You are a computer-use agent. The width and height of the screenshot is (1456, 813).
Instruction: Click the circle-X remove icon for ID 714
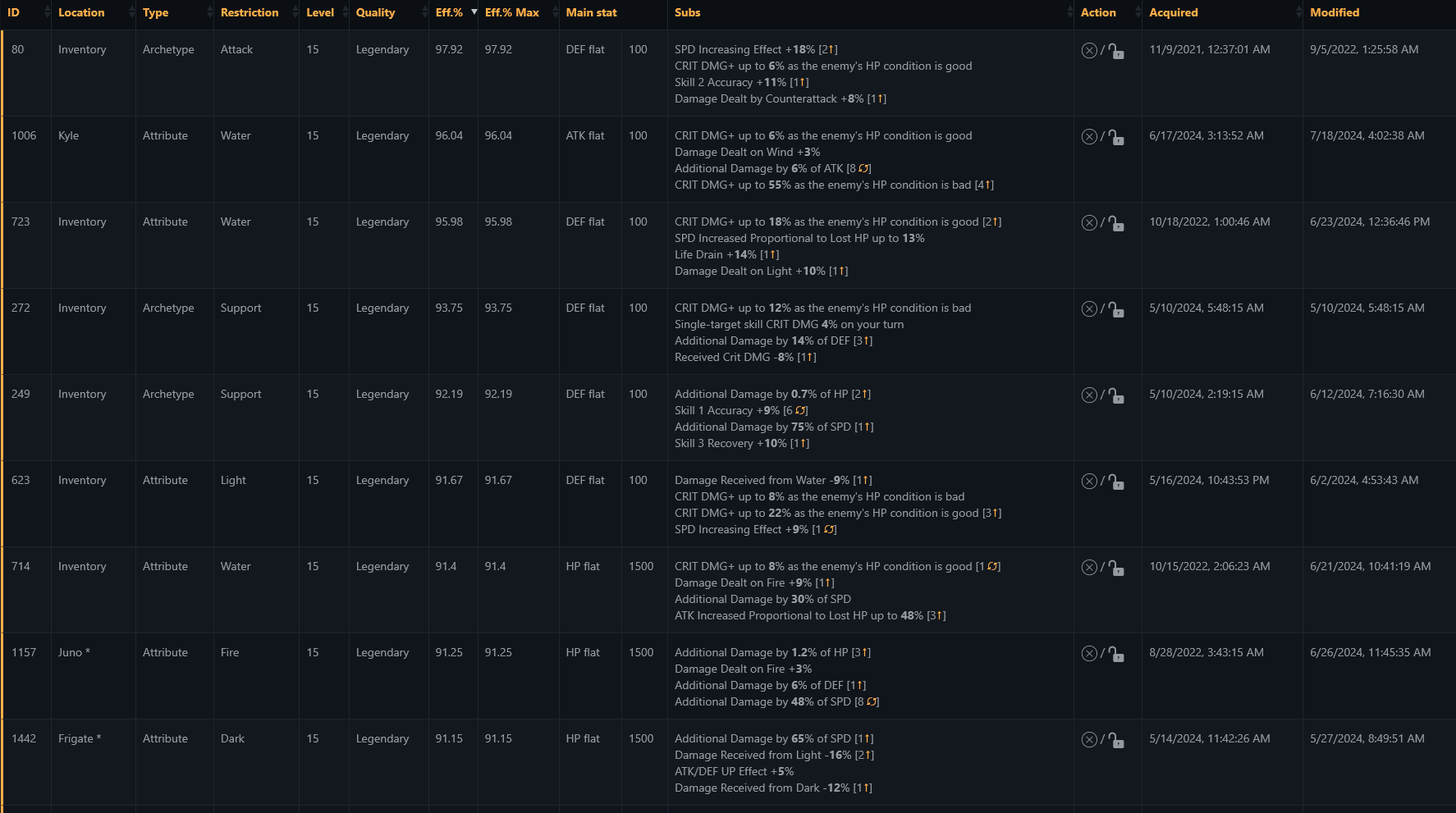(1089, 567)
